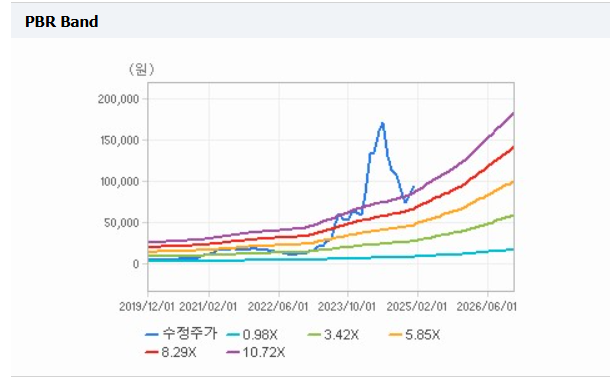615x383 pixels.
Task: Select the 0.98X legend entry
Action: [x=253, y=335]
